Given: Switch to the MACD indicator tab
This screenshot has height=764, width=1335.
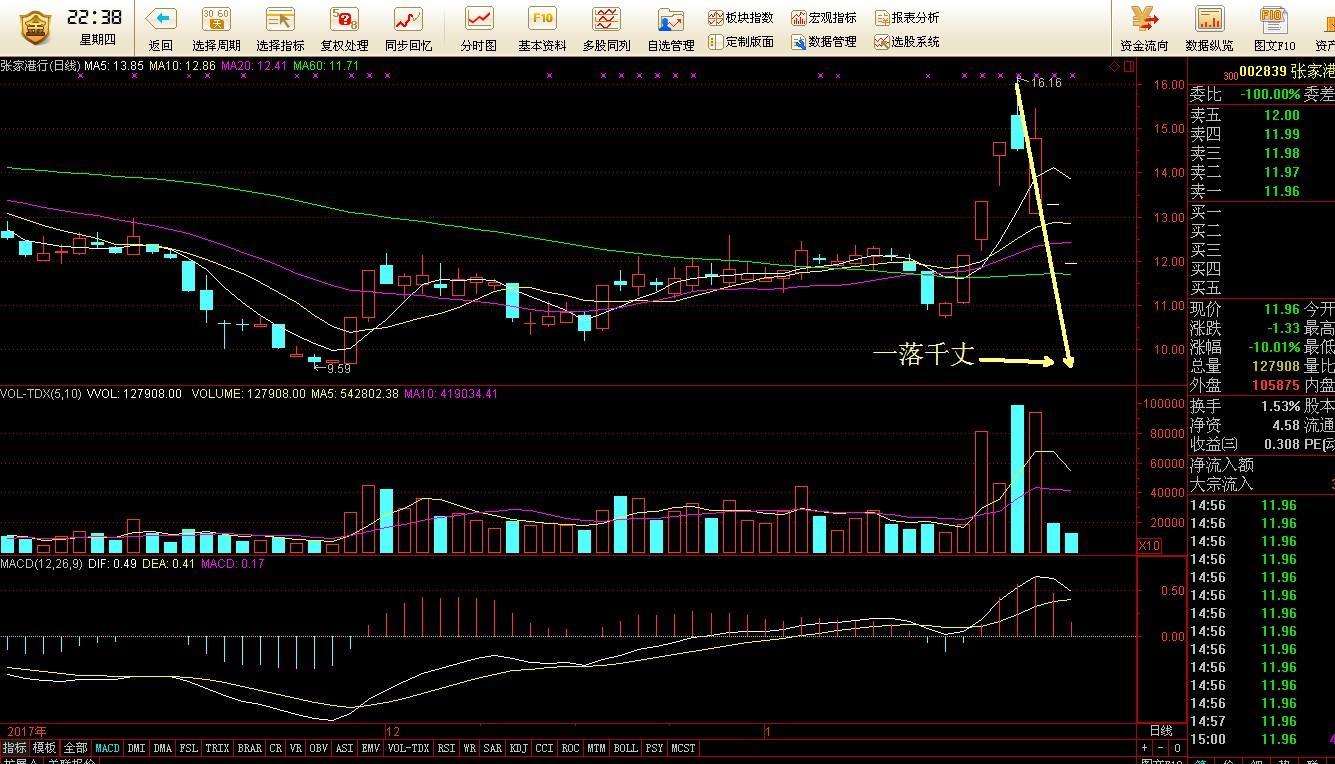Looking at the screenshot, I should 107,748.
